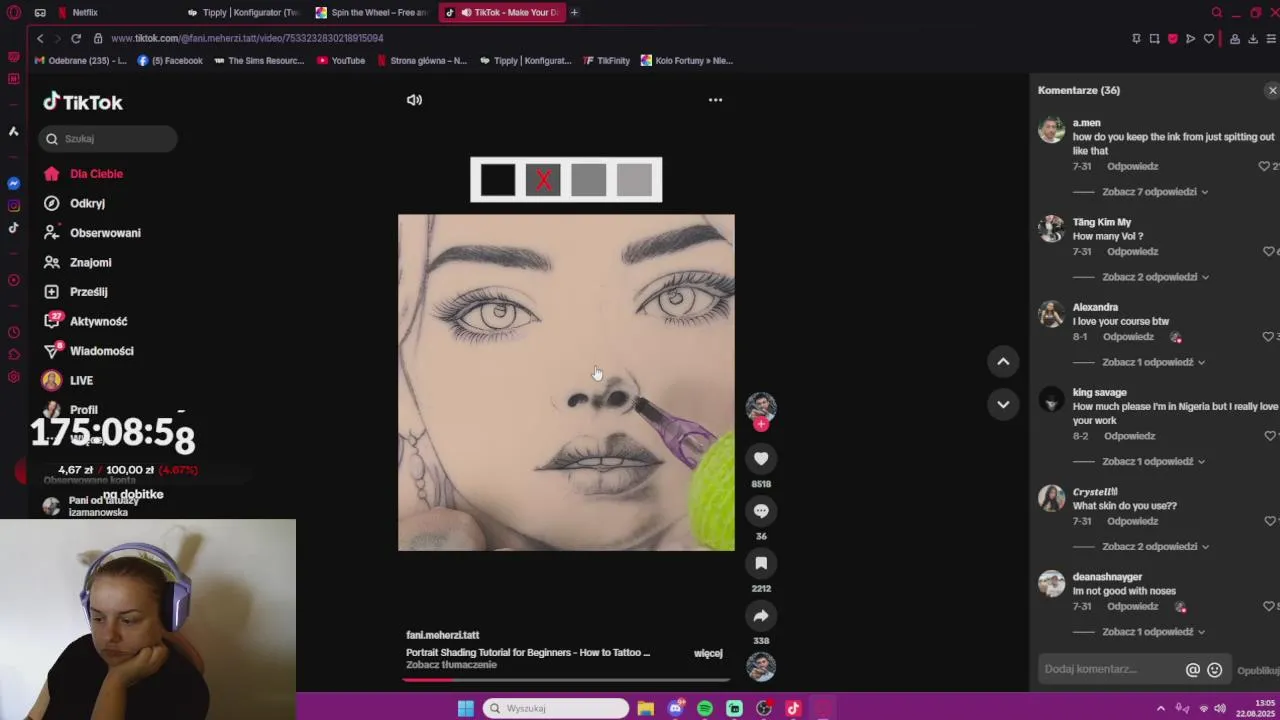Reply to a.men comment via Odpowiedz
Screen dimensions: 1280x720
pos(1132,166)
